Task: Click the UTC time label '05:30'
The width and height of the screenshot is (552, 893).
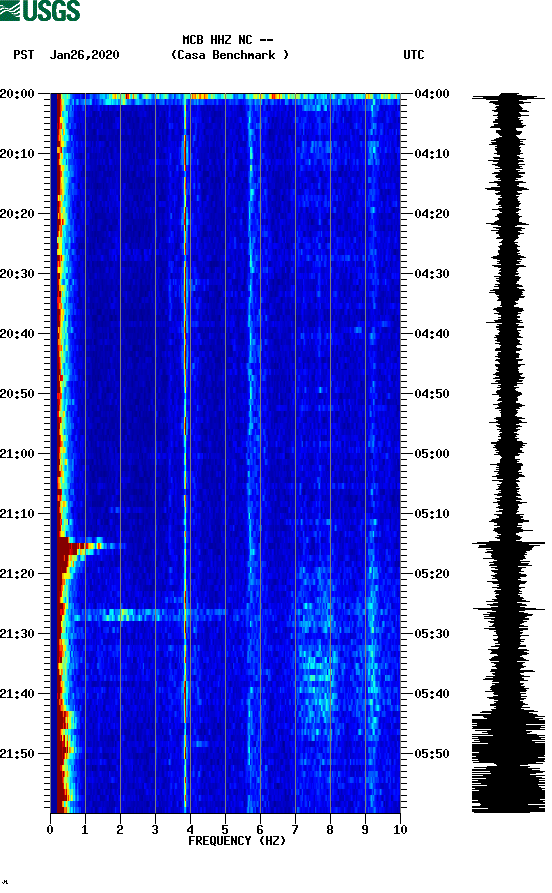Action: [x=432, y=634]
